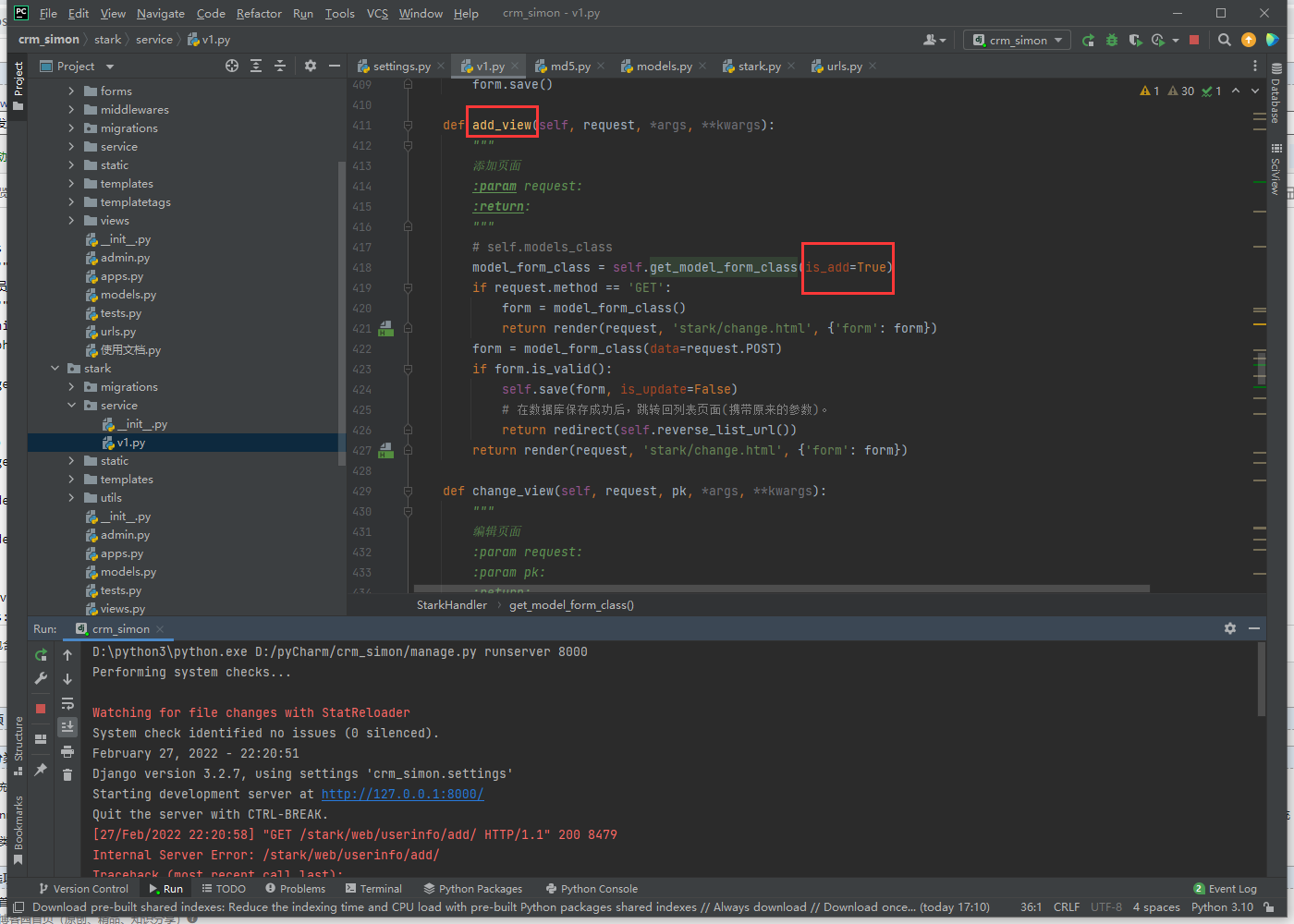1294x924 pixels.
Task: Open the Refactor menu
Action: click(x=259, y=13)
